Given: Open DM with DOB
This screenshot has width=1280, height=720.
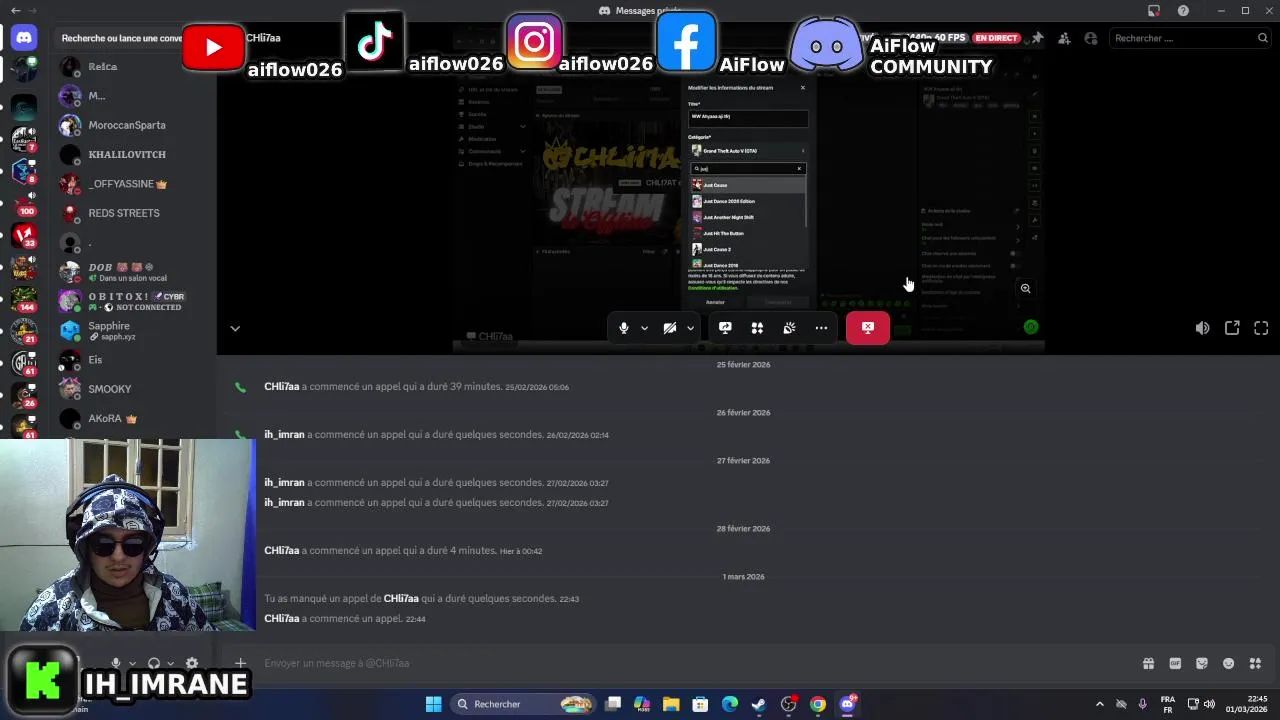Looking at the screenshot, I should (x=133, y=272).
